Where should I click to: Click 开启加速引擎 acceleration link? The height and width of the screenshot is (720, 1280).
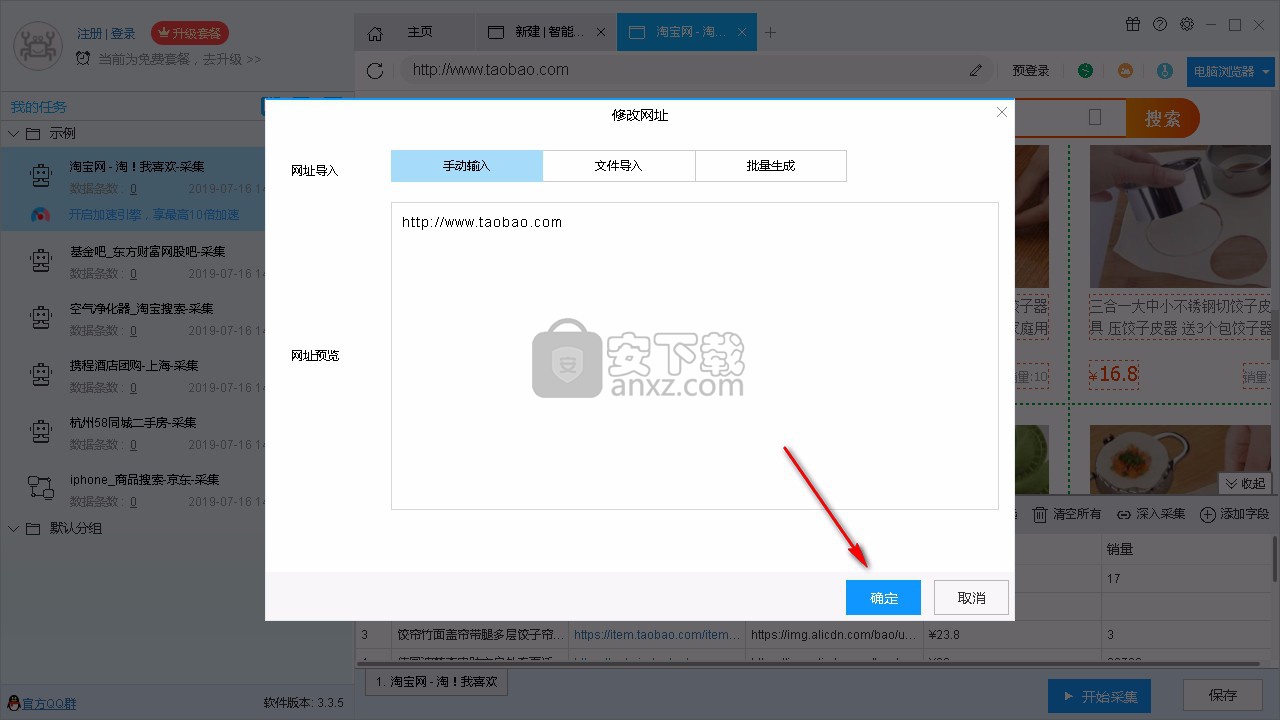tap(153, 215)
